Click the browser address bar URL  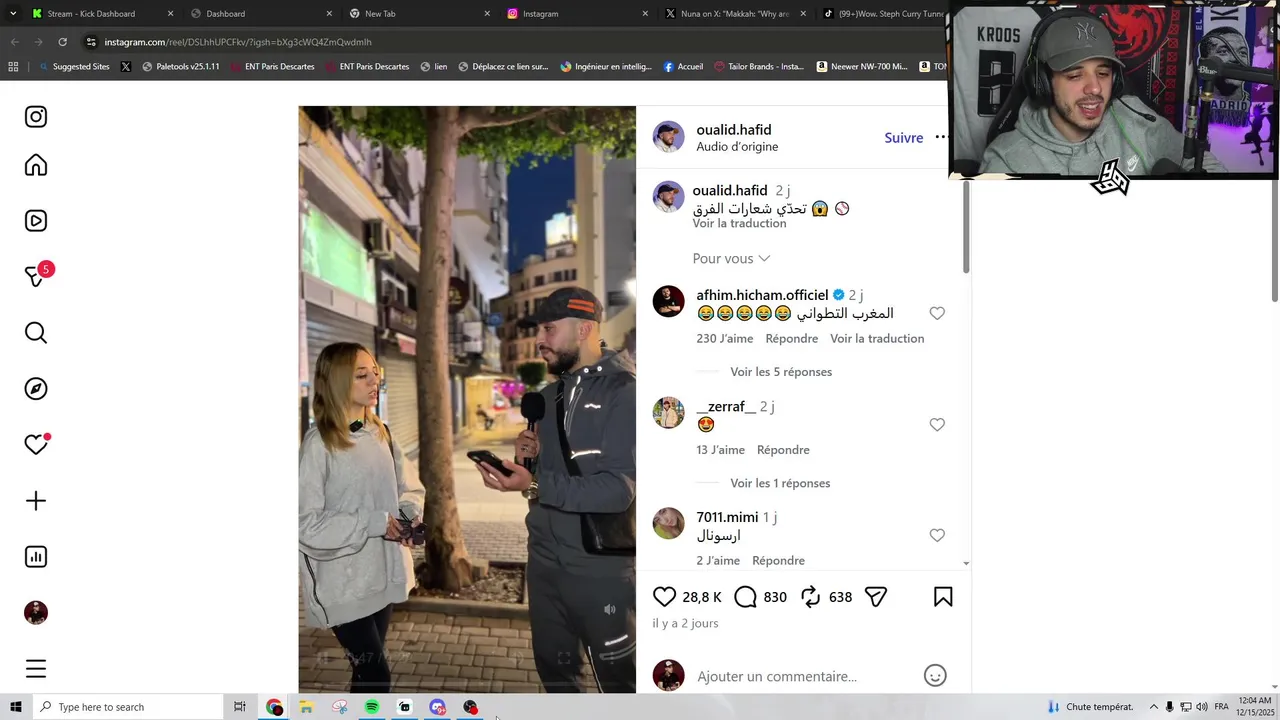tap(238, 42)
